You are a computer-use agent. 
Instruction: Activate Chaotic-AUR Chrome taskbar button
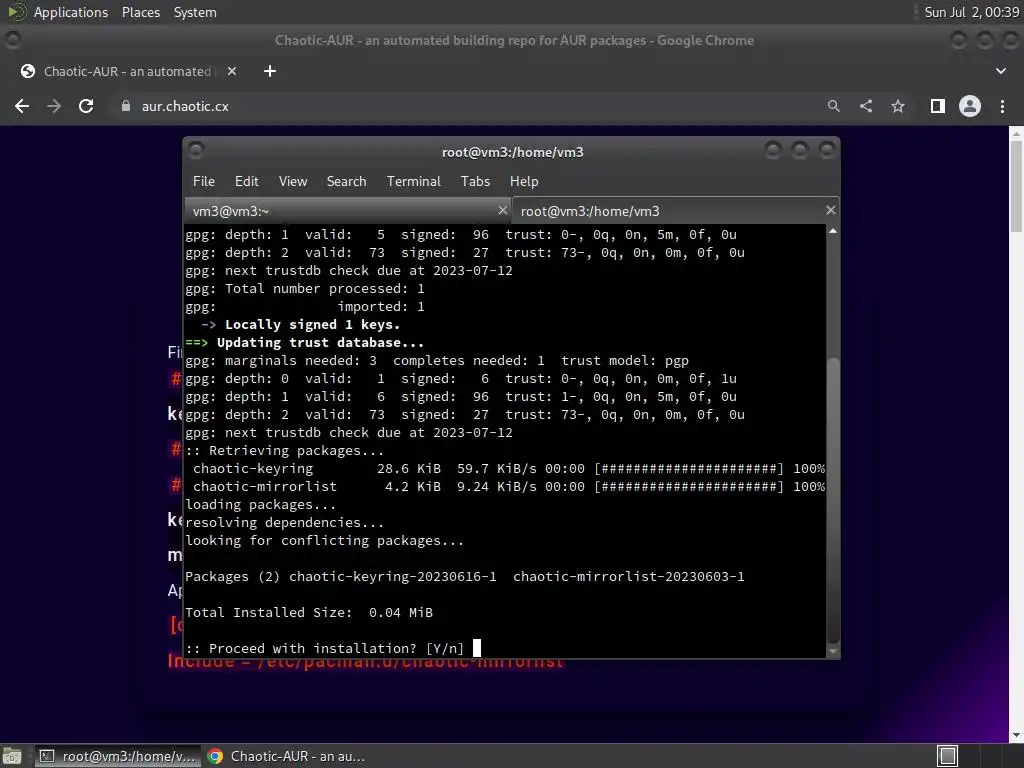[287, 756]
